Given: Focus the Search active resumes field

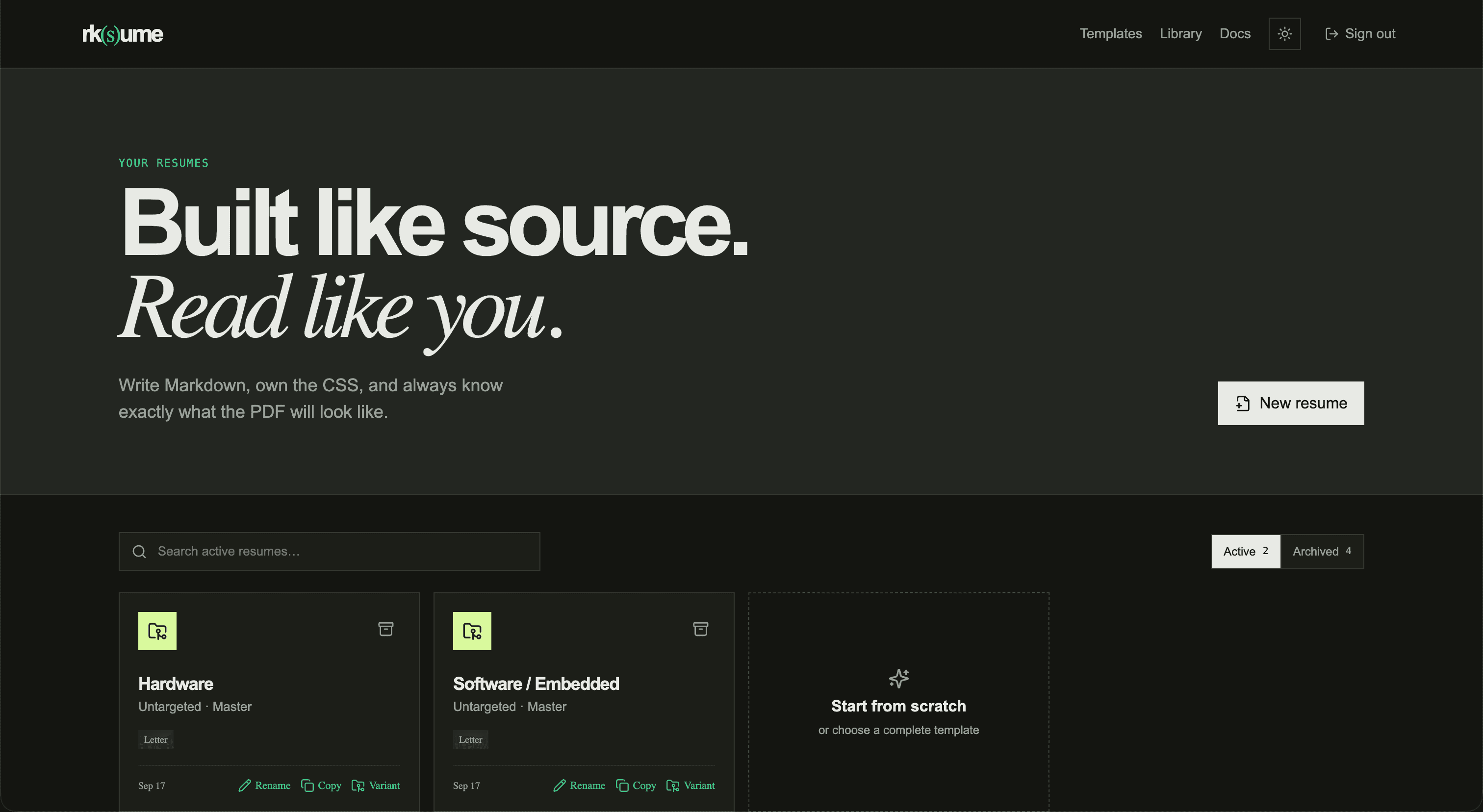Looking at the screenshot, I should click(329, 551).
